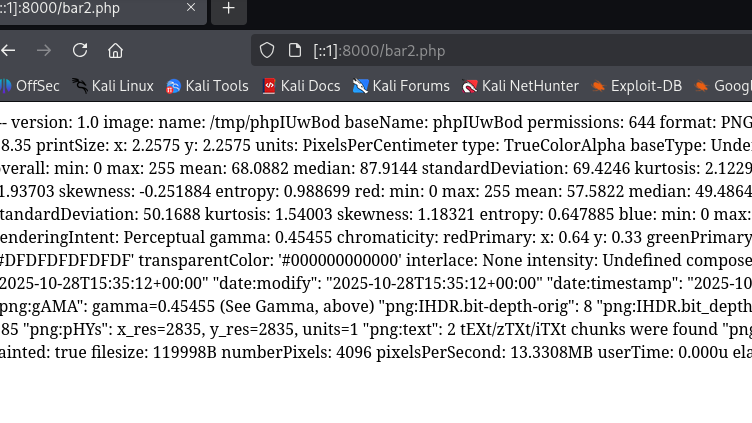Close the bar2.php browser tab
752x423 pixels.
click(x=191, y=8)
